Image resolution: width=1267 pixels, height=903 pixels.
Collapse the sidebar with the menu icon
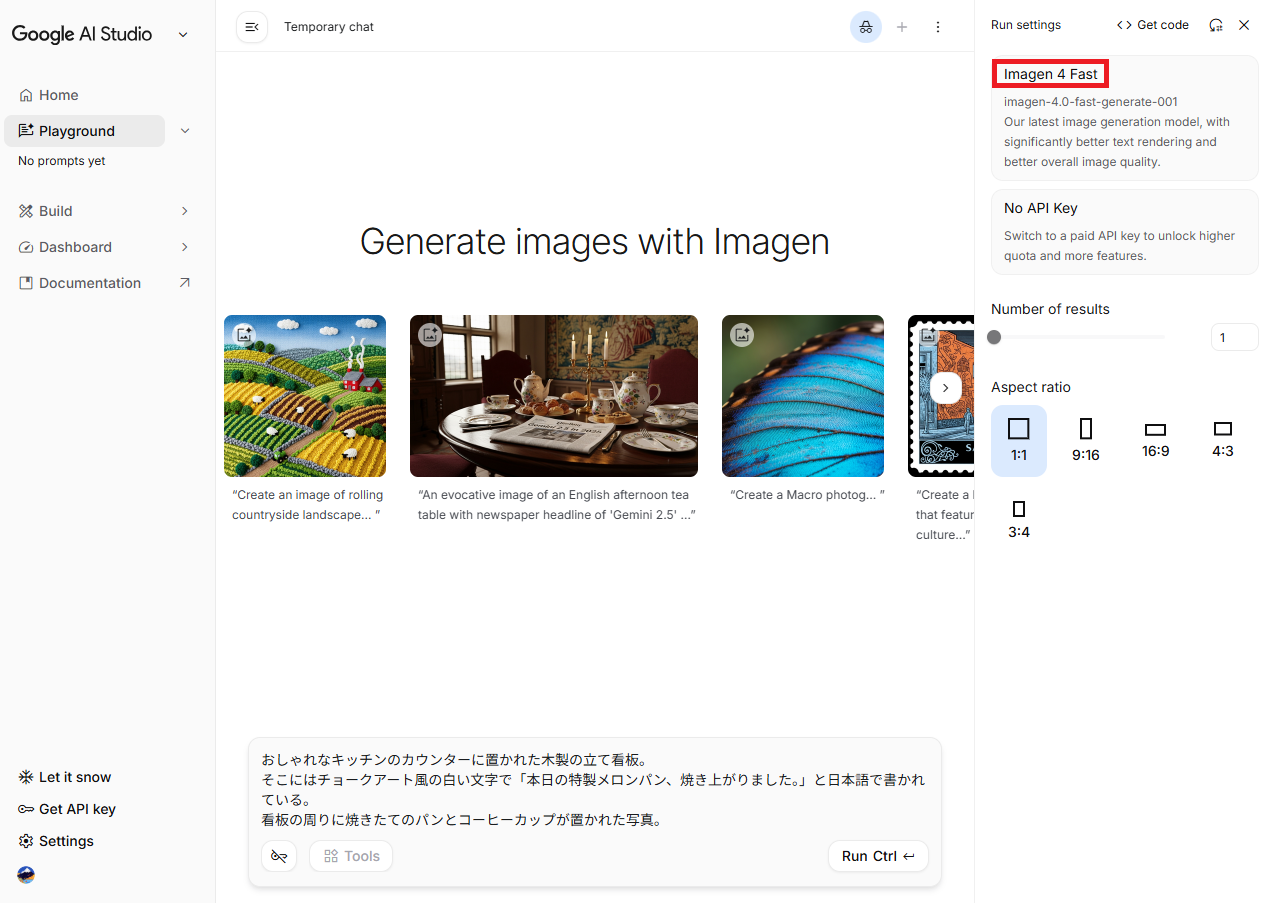252,27
